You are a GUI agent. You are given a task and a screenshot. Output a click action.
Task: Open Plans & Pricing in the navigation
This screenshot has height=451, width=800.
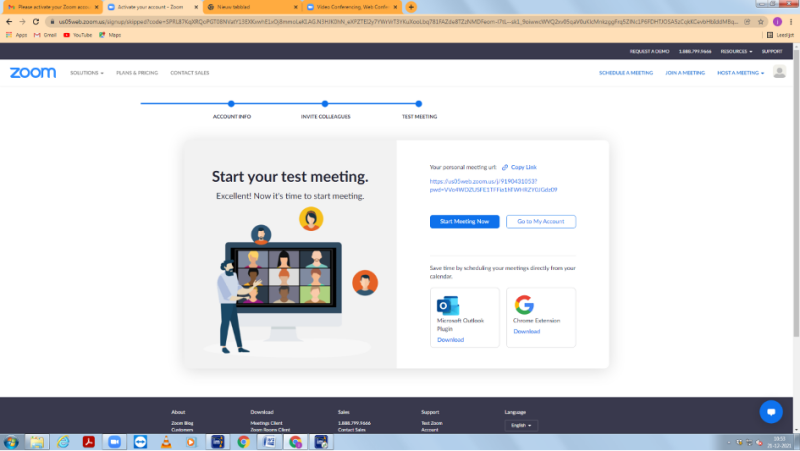137,73
